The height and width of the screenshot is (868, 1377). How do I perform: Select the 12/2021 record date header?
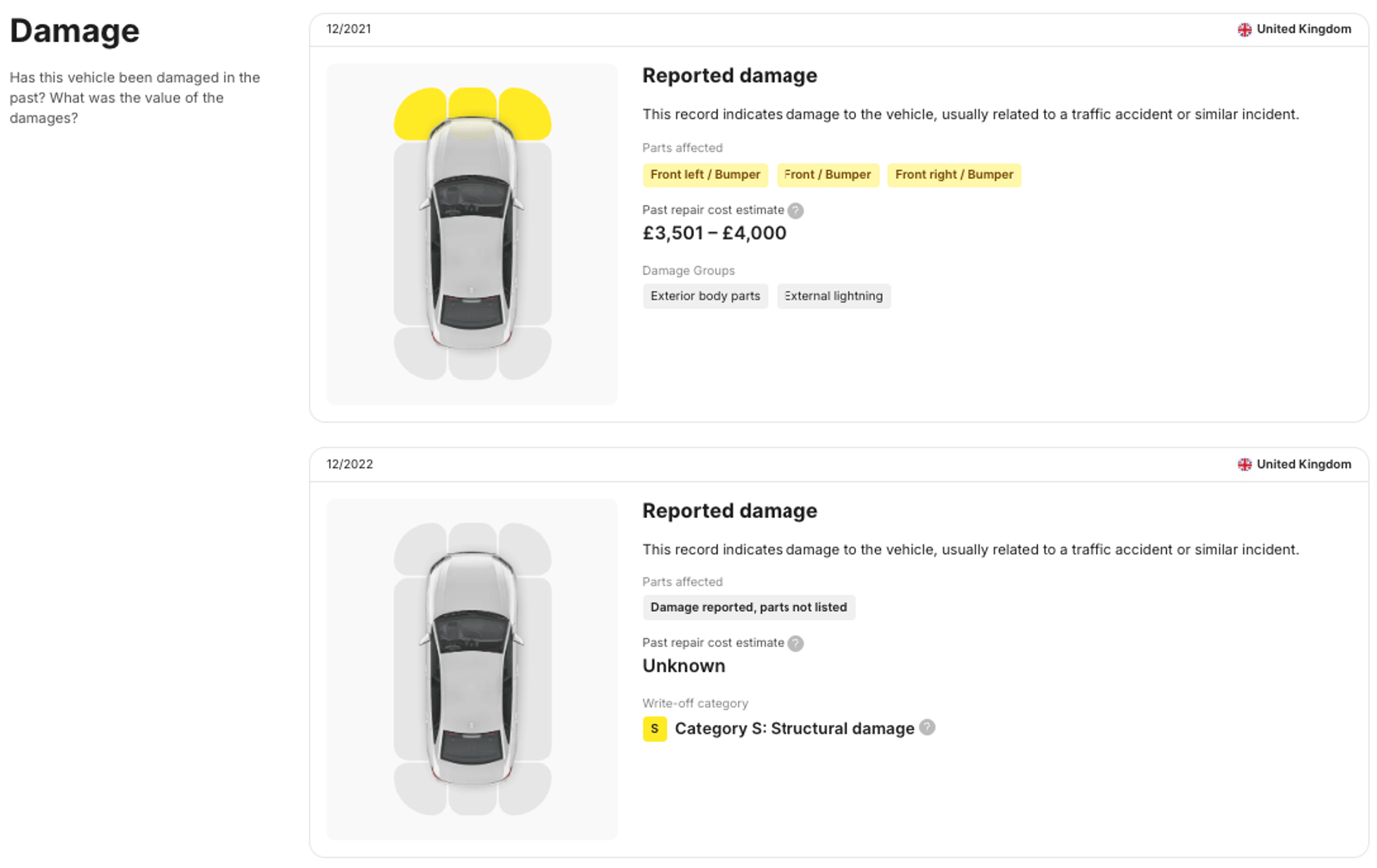(x=349, y=29)
